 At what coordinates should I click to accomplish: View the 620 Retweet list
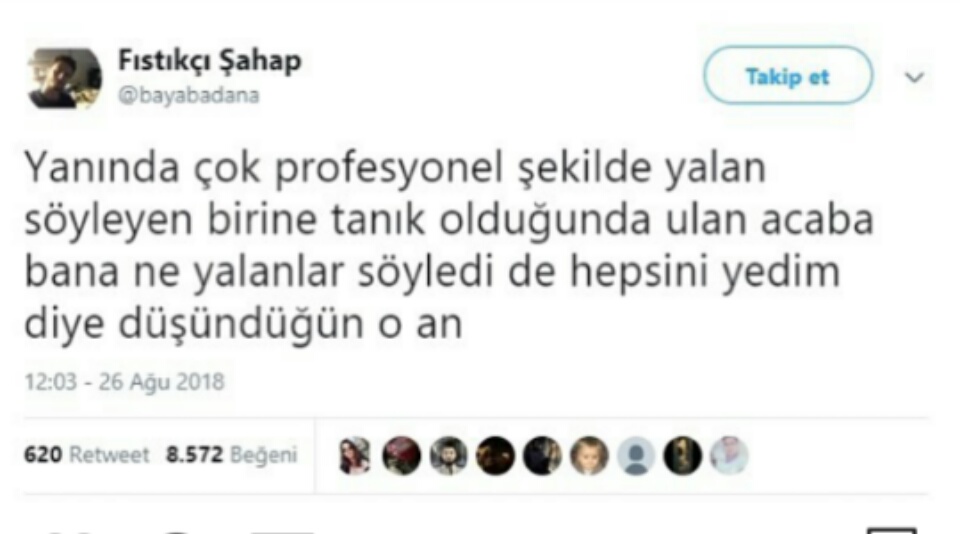tap(86, 454)
